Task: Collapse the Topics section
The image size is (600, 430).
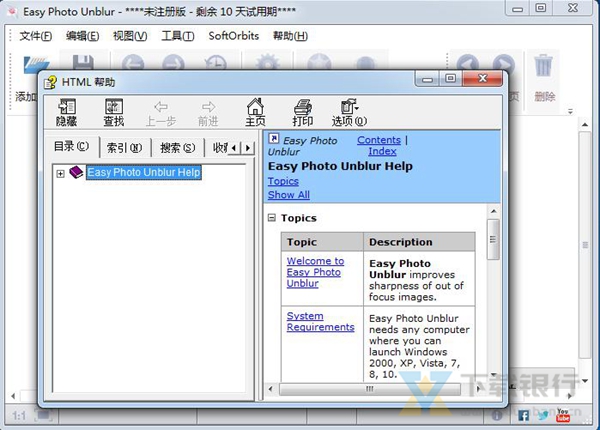Action: click(x=272, y=218)
